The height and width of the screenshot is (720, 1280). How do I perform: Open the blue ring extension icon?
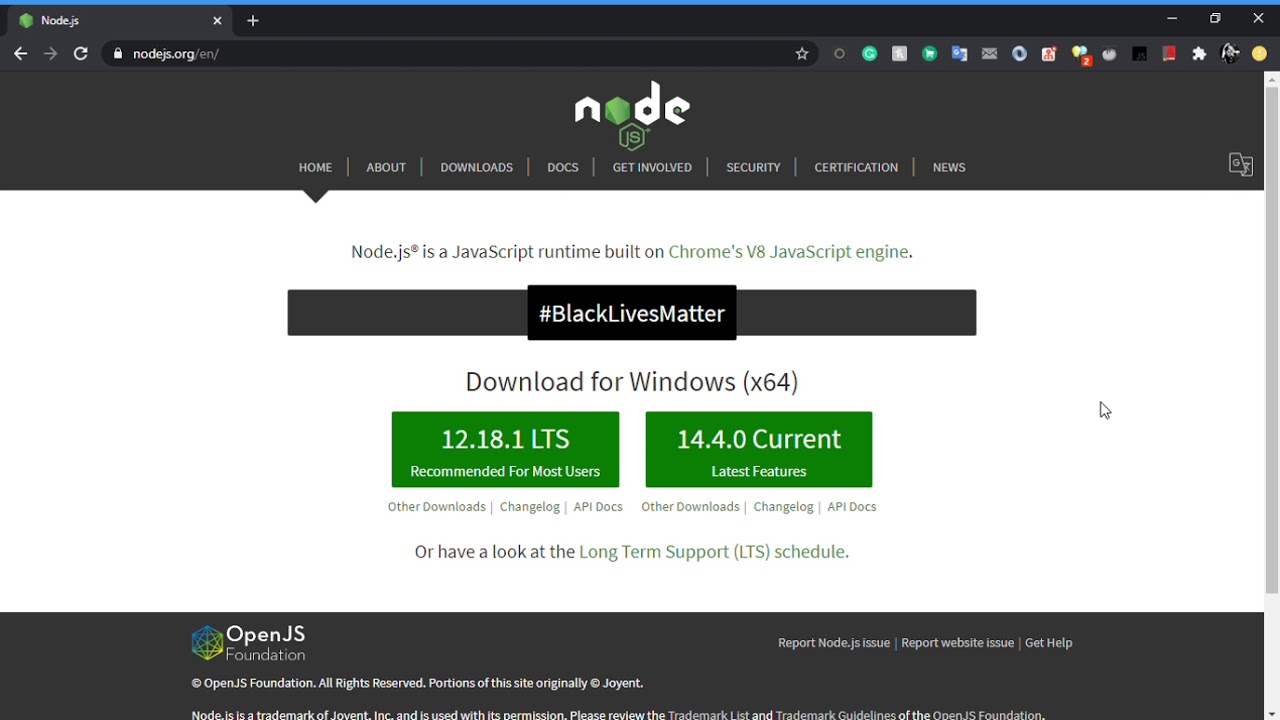[x=1020, y=54]
